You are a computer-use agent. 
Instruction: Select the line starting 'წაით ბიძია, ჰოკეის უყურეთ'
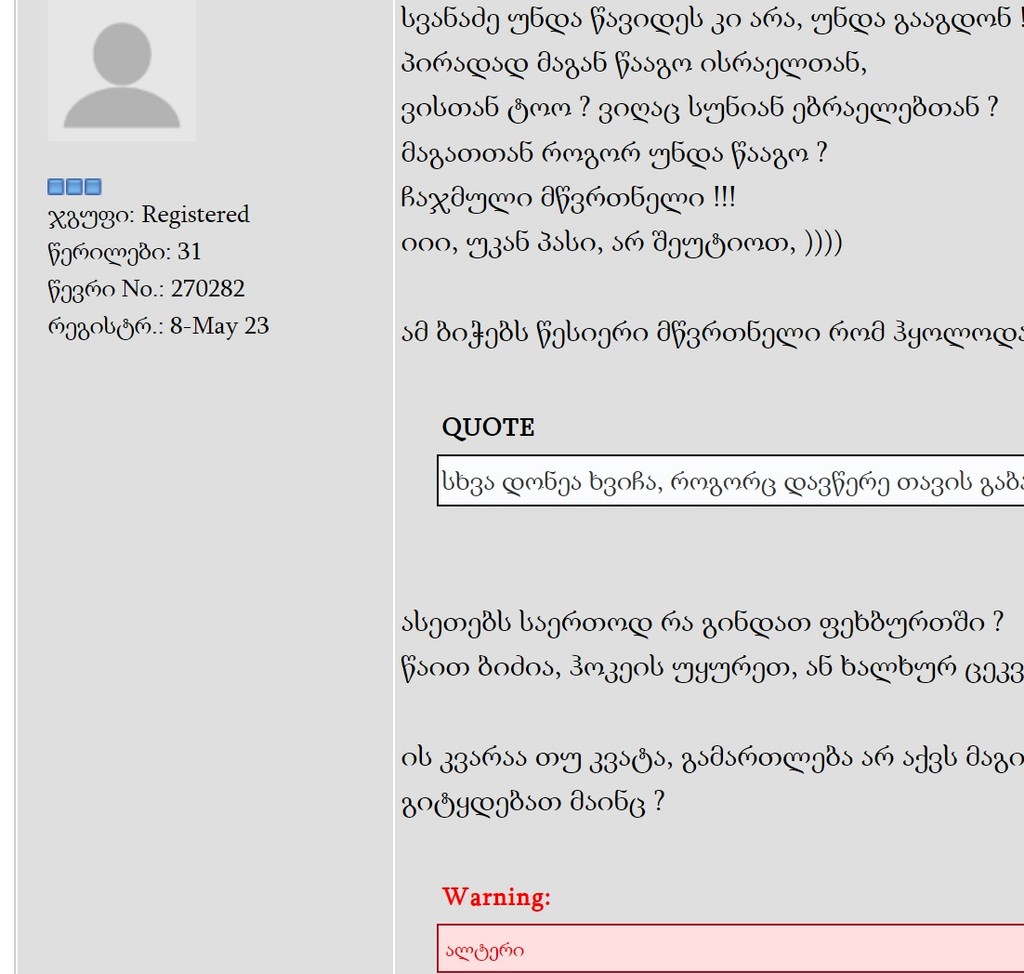point(712,669)
